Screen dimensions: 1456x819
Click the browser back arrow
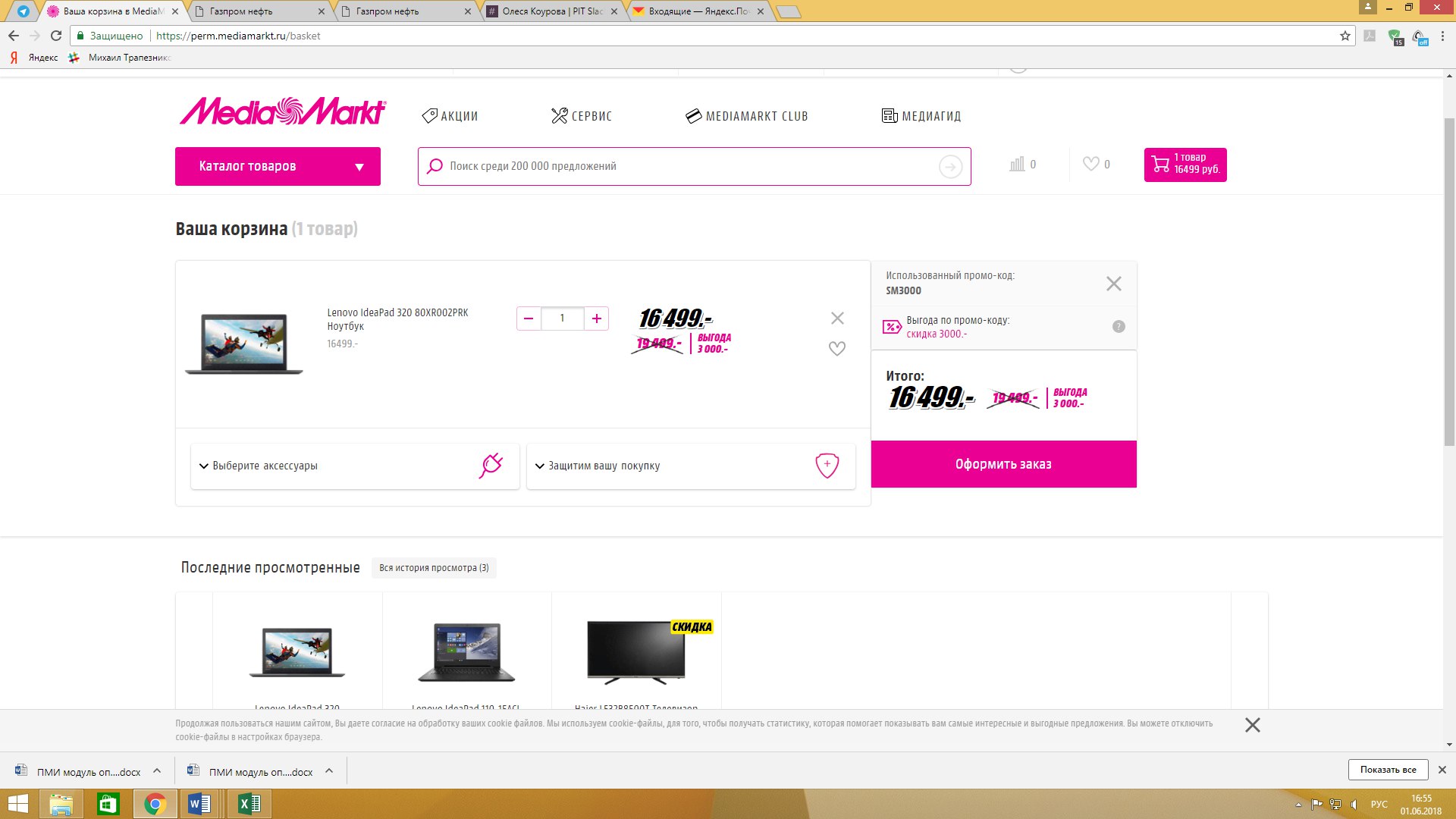(14, 36)
